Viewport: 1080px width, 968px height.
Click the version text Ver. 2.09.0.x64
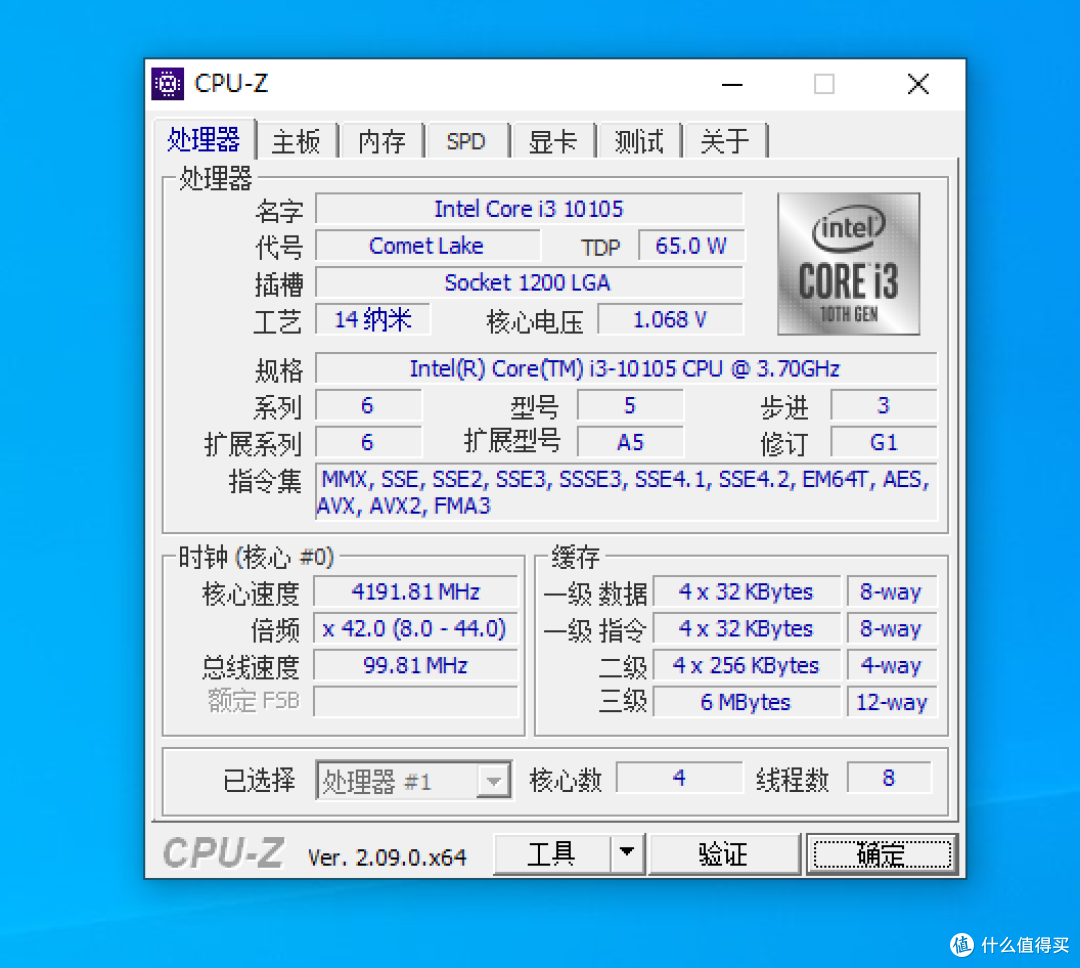(387, 857)
